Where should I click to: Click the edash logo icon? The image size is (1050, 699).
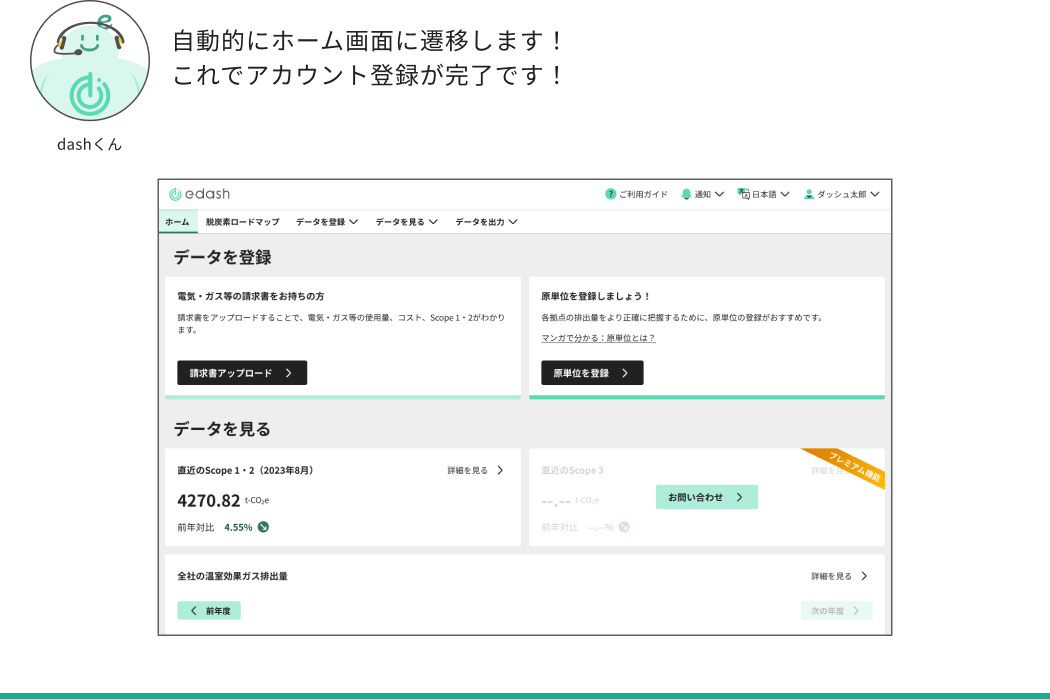[175, 194]
